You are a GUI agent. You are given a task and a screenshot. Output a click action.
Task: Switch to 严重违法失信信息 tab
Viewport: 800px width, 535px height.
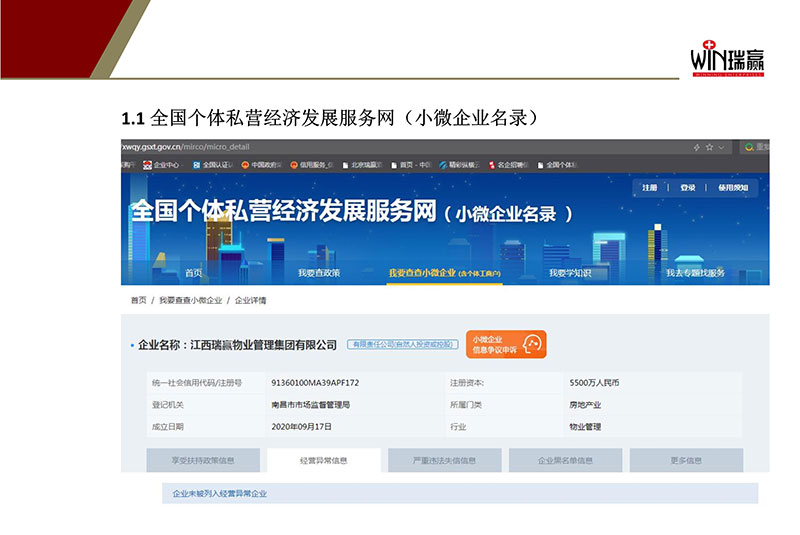pos(444,460)
